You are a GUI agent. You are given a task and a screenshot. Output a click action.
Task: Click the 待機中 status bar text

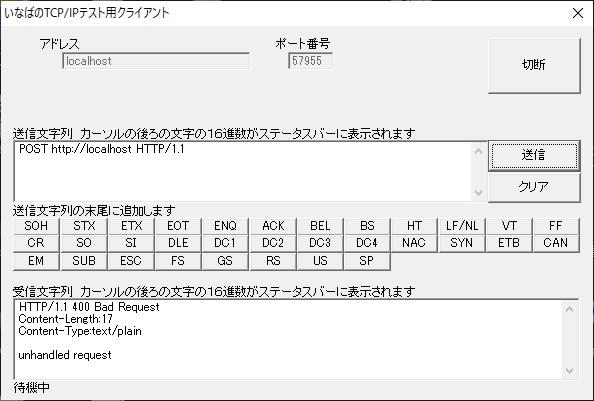[x=31, y=388]
